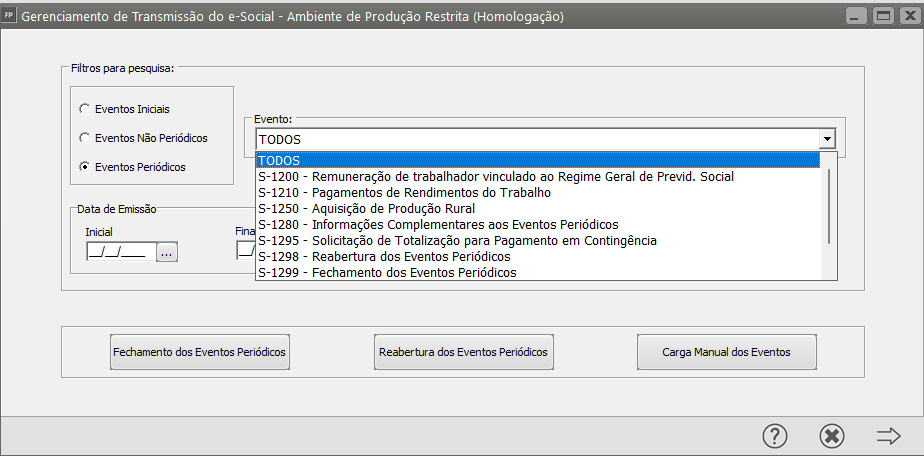The height and width of the screenshot is (456, 924).
Task: Click Fechamento dos Eventos Periódicos button
Action: point(200,352)
